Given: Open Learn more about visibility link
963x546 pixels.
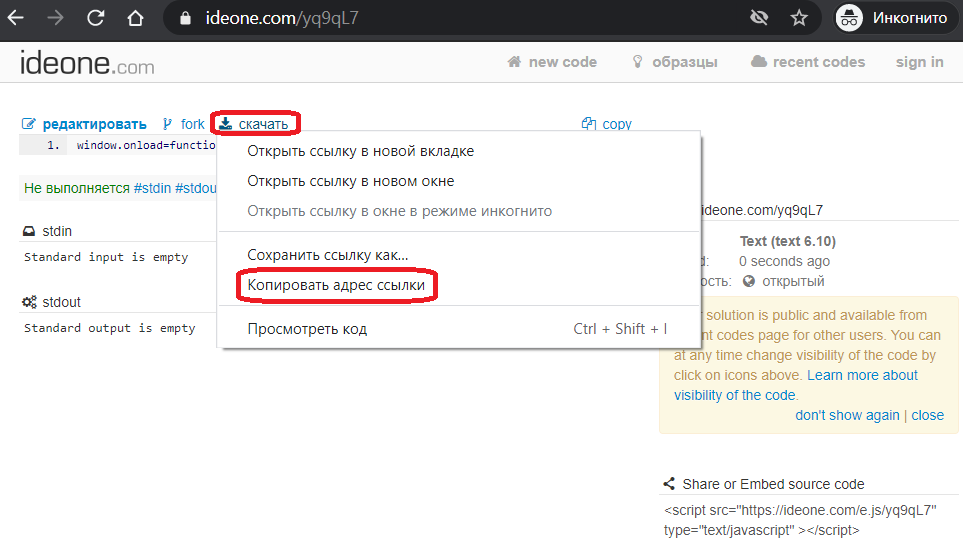Looking at the screenshot, I should click(862, 375).
